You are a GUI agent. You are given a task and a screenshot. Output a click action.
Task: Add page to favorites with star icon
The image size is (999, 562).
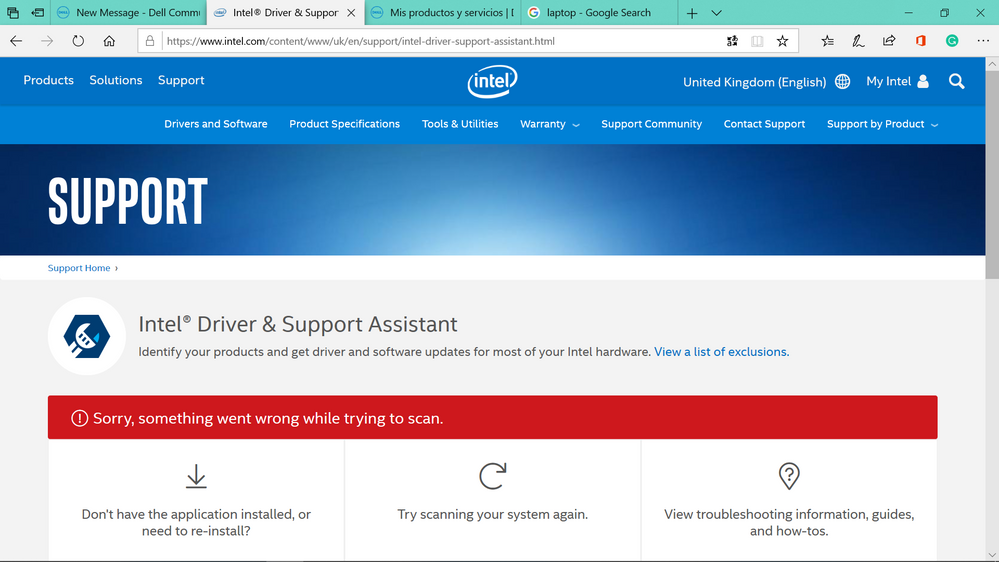coord(782,41)
